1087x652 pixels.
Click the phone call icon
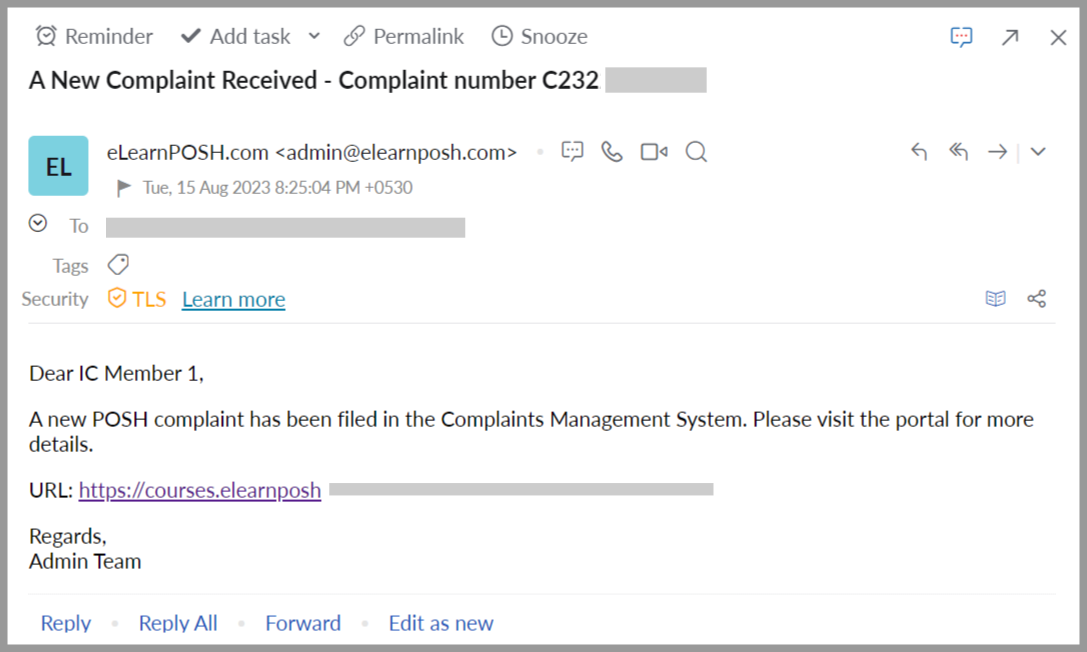[612, 152]
